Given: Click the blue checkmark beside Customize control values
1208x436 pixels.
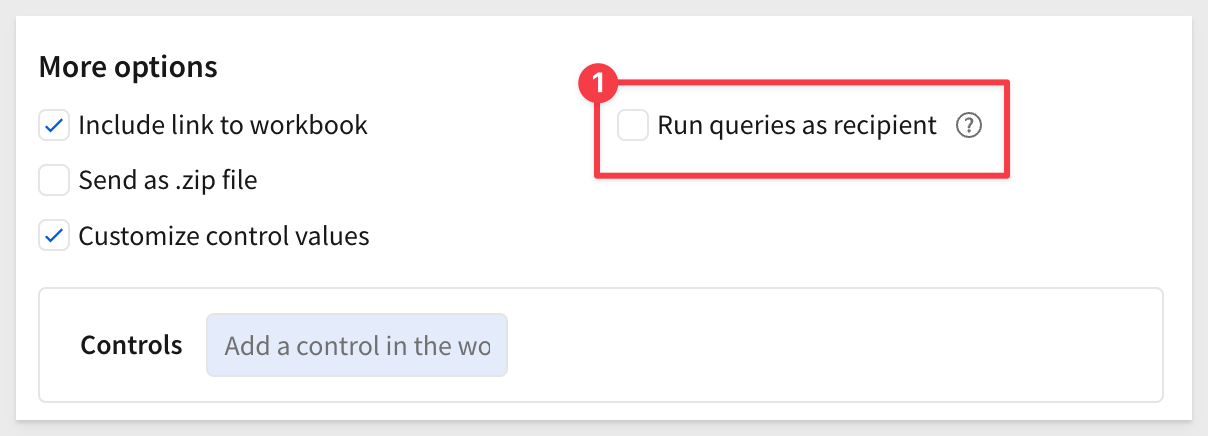Looking at the screenshot, I should [x=54, y=236].
